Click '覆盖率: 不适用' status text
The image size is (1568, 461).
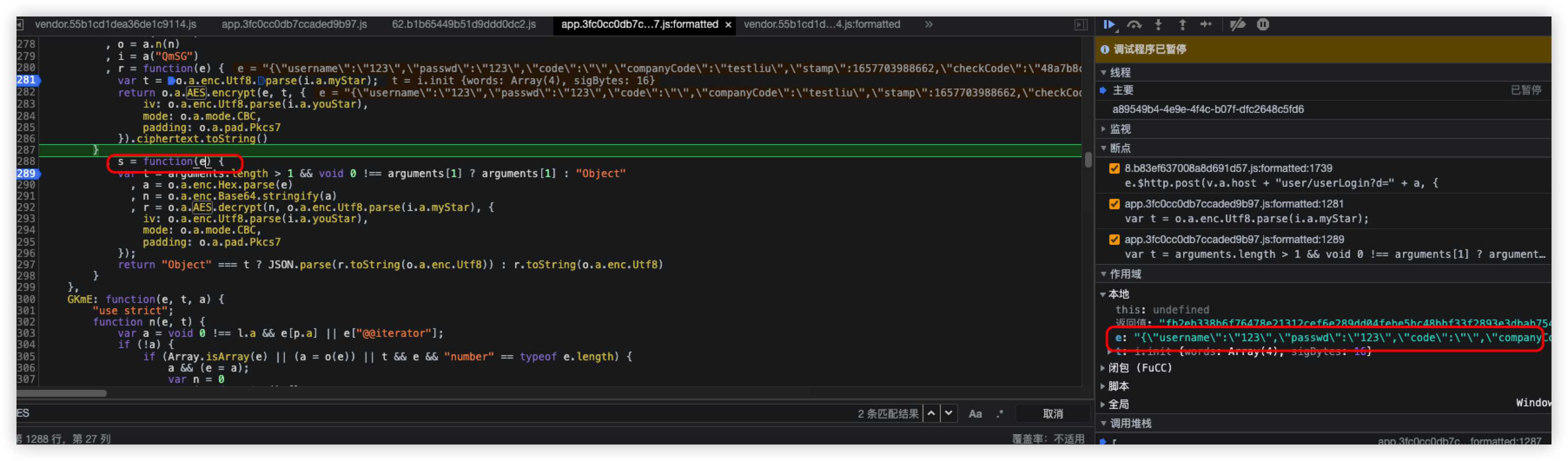click(x=1048, y=439)
